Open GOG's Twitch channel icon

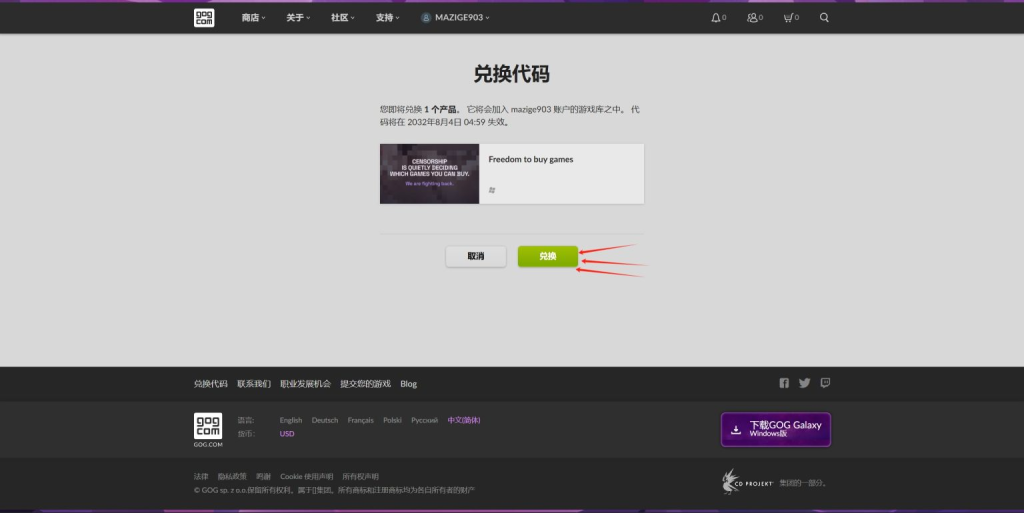pyautogui.click(x=825, y=383)
